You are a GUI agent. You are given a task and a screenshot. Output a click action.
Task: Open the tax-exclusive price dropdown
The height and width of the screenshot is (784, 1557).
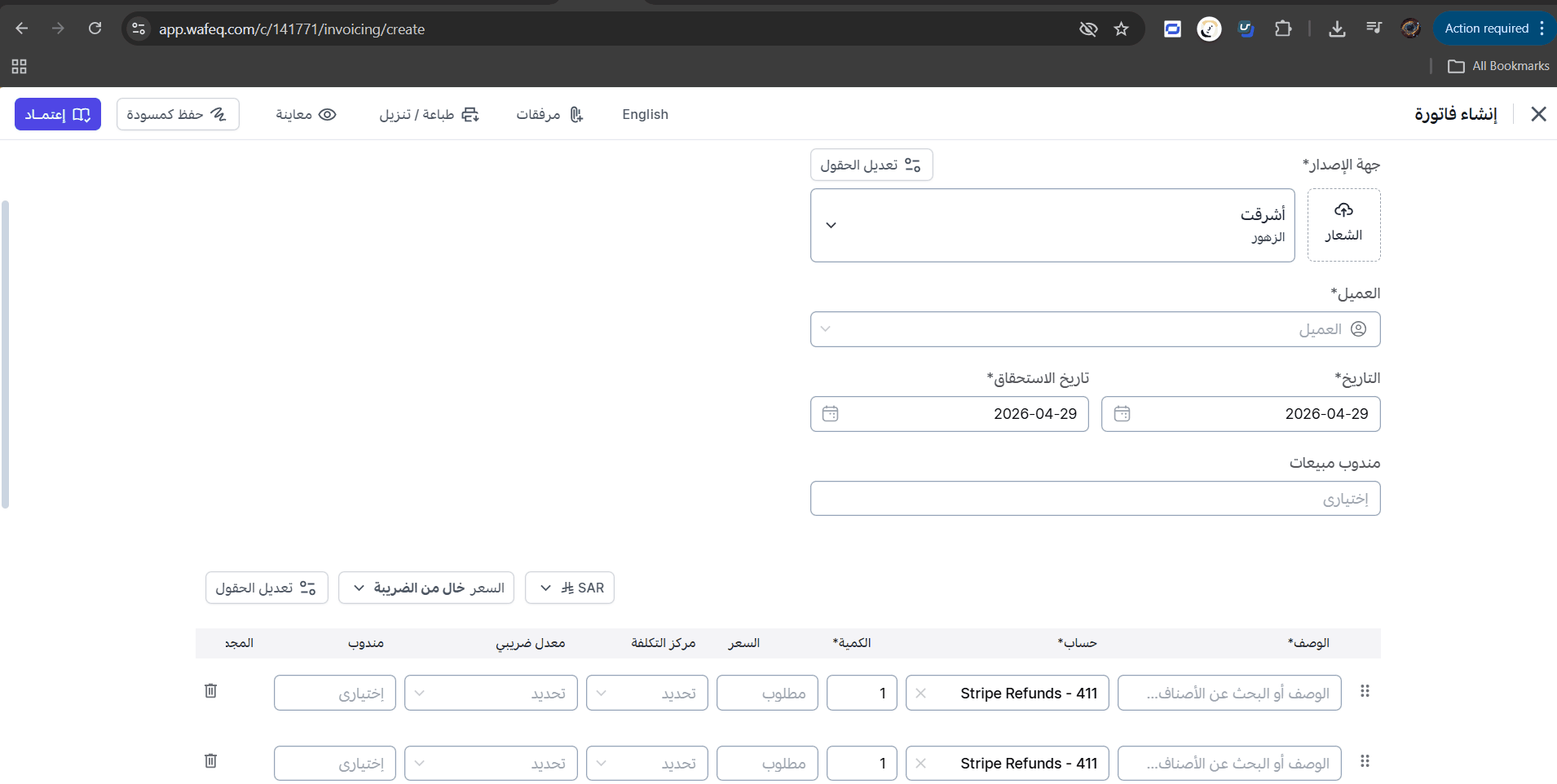click(x=426, y=588)
